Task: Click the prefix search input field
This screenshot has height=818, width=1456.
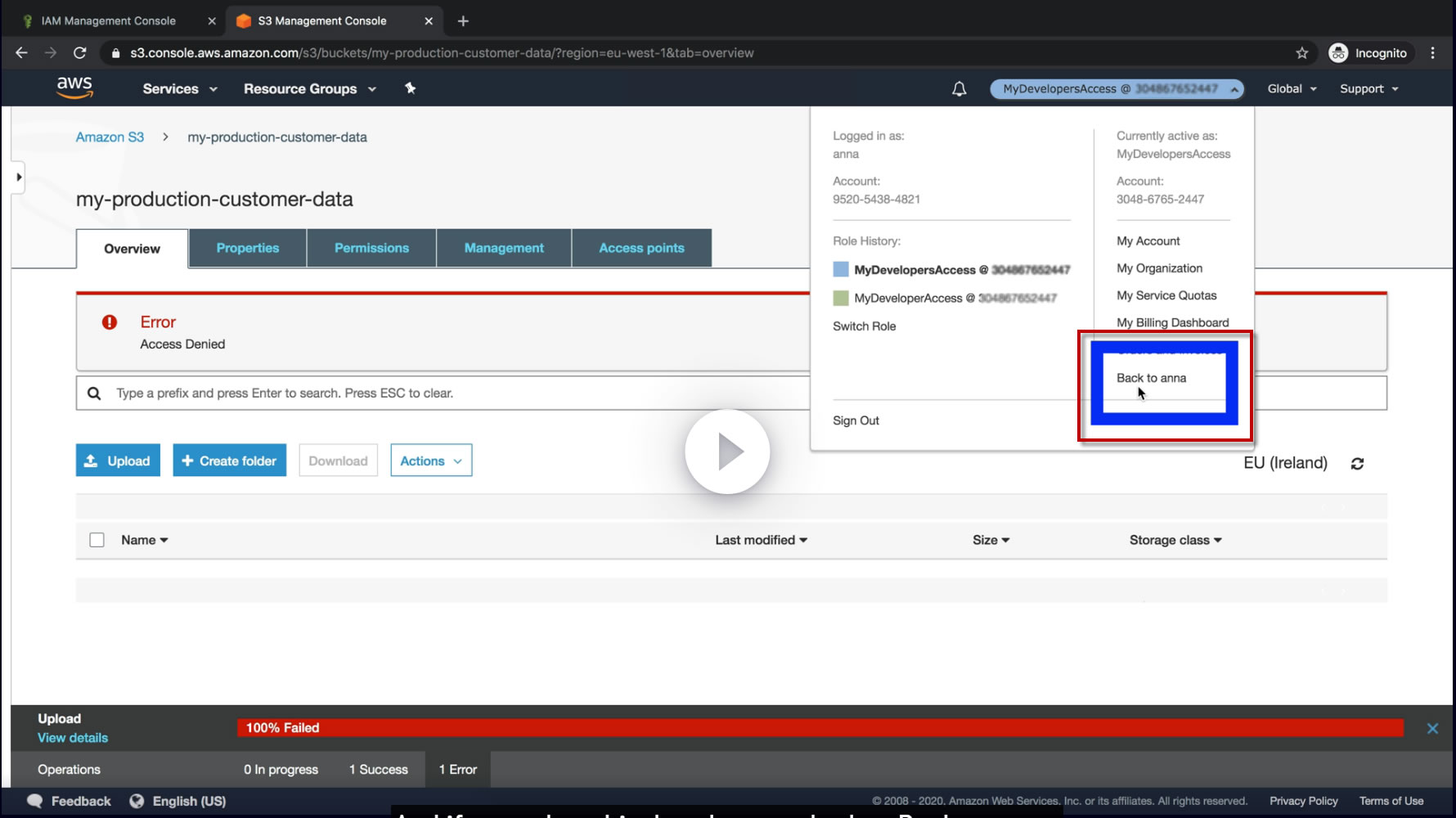Action: (x=731, y=393)
